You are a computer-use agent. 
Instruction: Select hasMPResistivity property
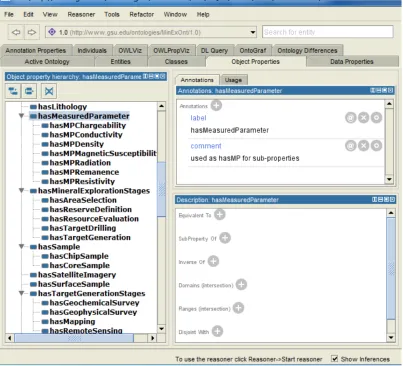pyautogui.click(x=82, y=181)
